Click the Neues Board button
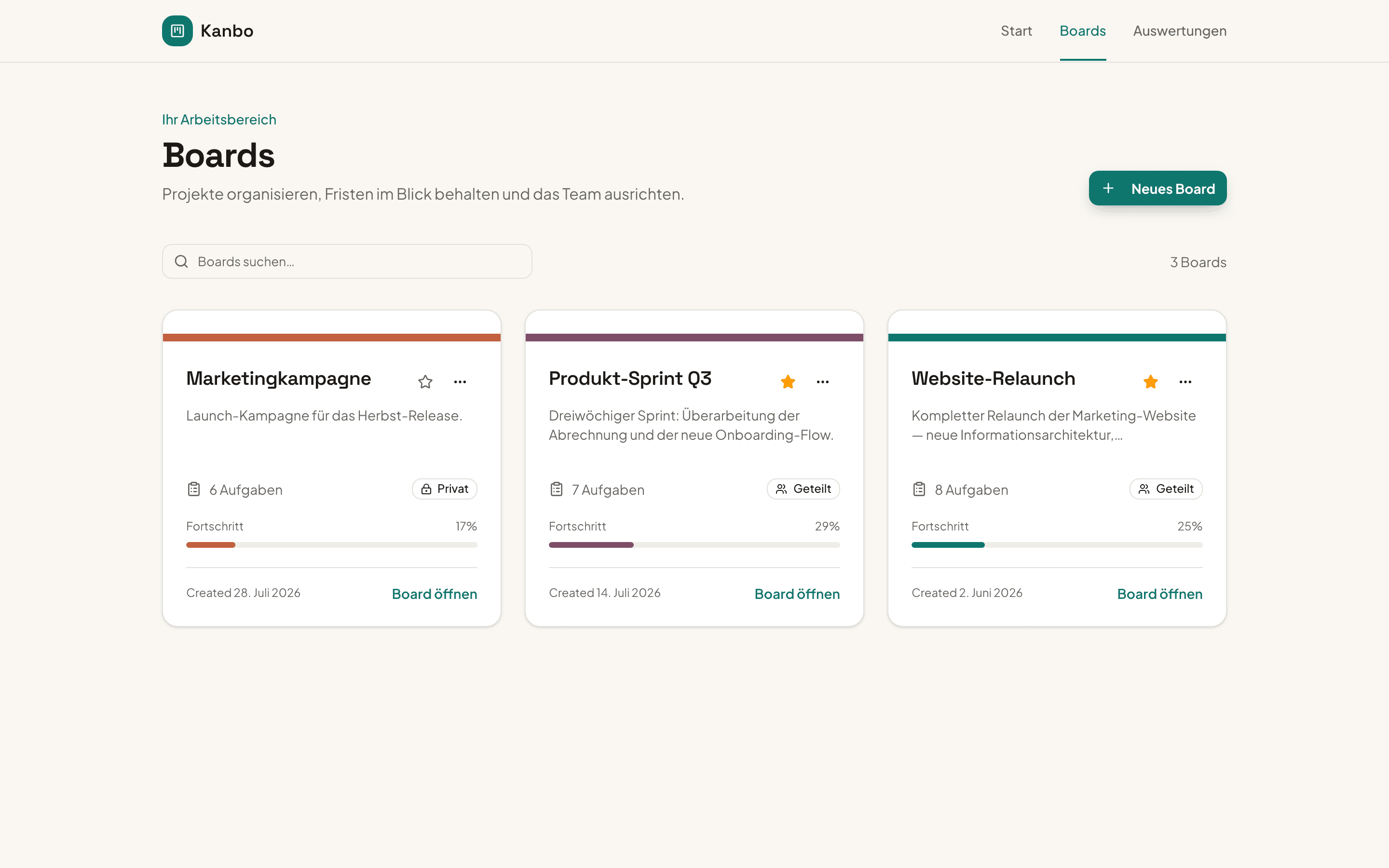Image resolution: width=1389 pixels, height=868 pixels. (x=1157, y=188)
